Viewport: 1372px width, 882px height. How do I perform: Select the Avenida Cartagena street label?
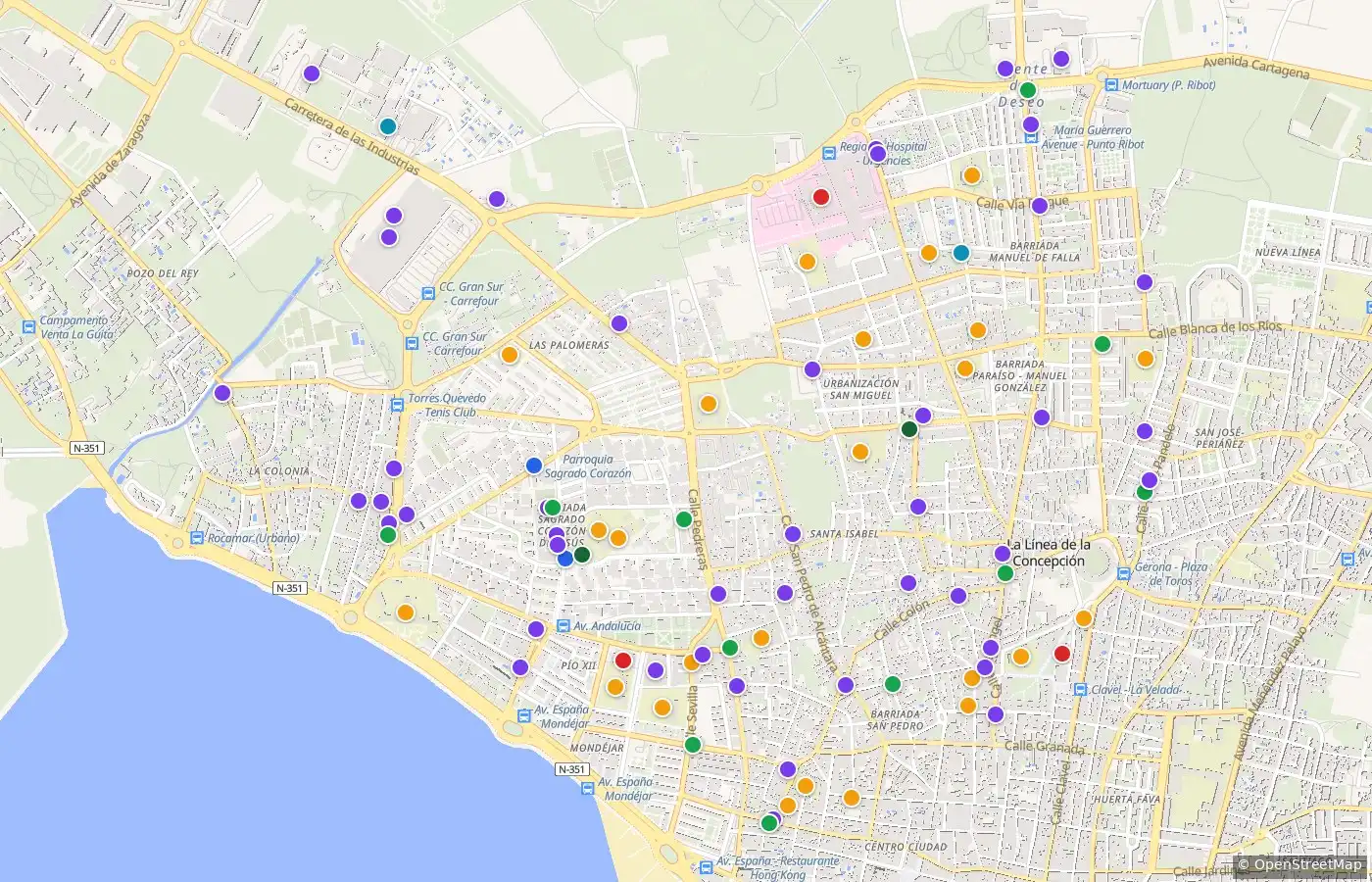[1256, 67]
